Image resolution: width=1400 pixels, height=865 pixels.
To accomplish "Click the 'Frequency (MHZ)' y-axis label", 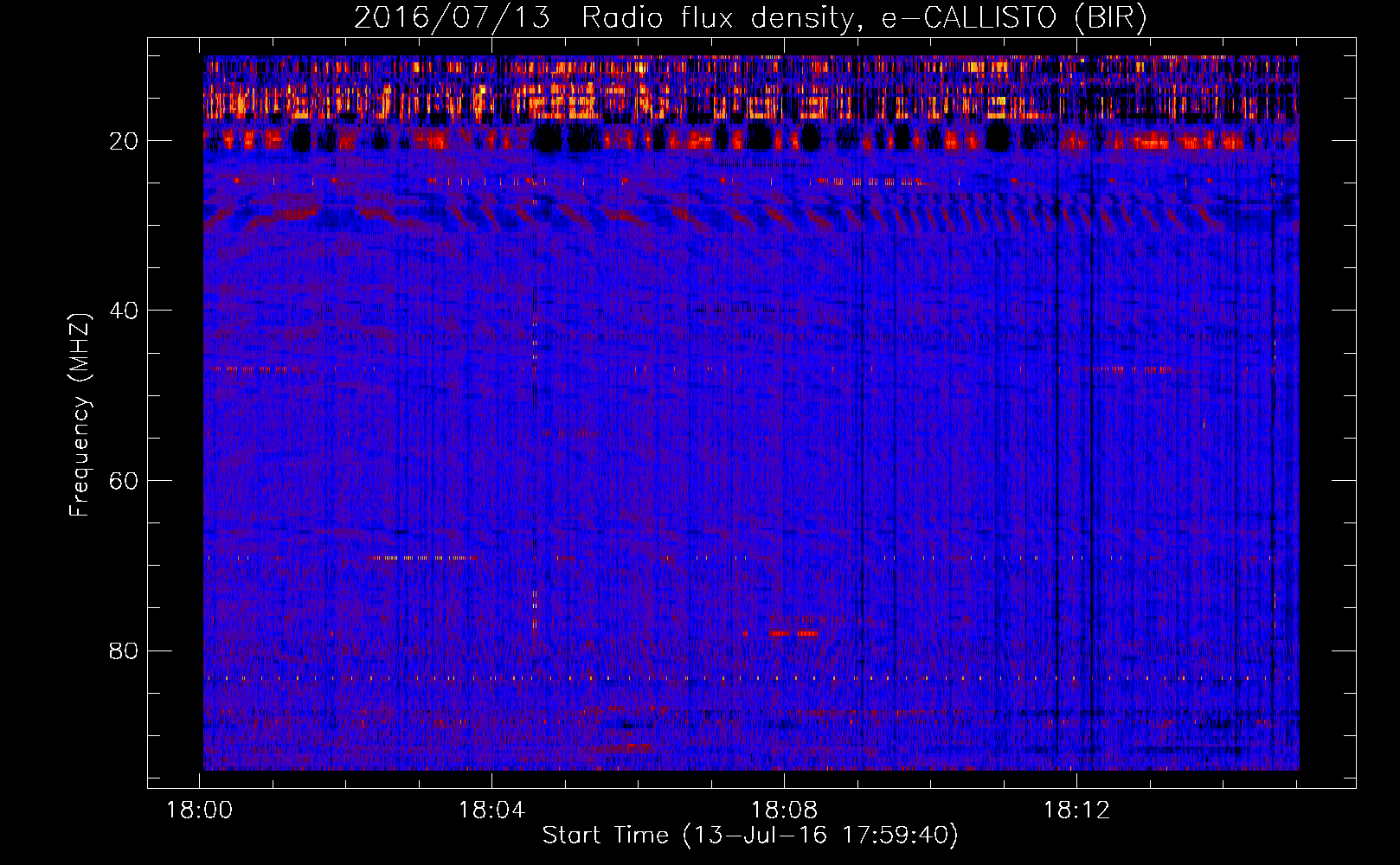I will click(x=80, y=415).
